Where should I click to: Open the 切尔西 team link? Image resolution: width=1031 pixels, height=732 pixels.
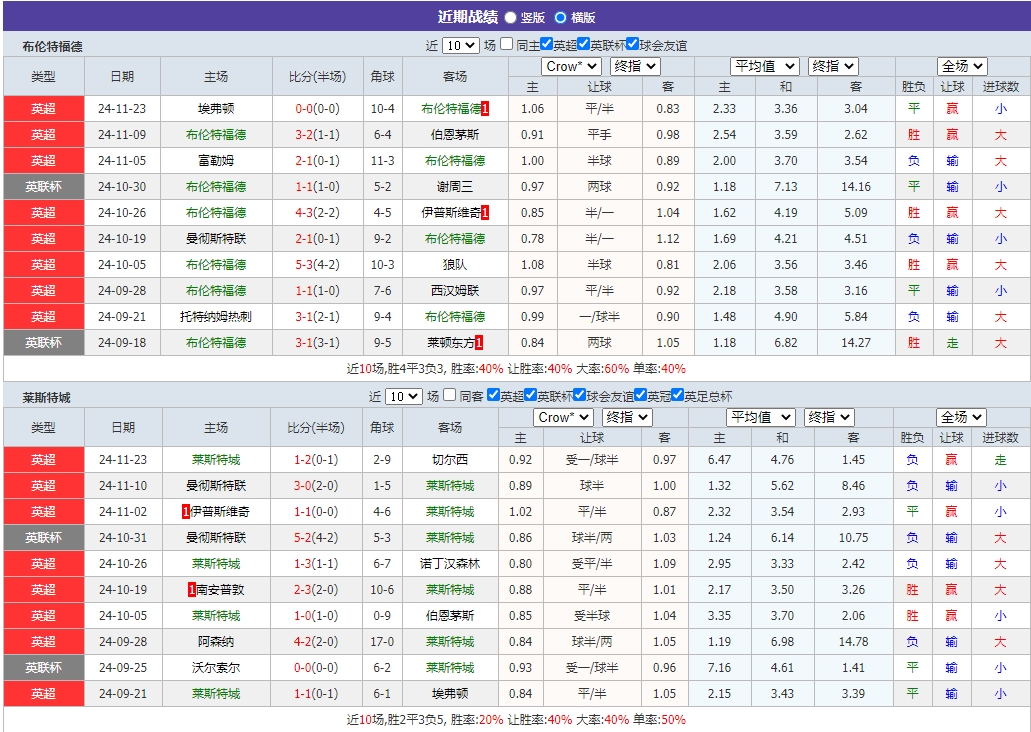click(449, 459)
